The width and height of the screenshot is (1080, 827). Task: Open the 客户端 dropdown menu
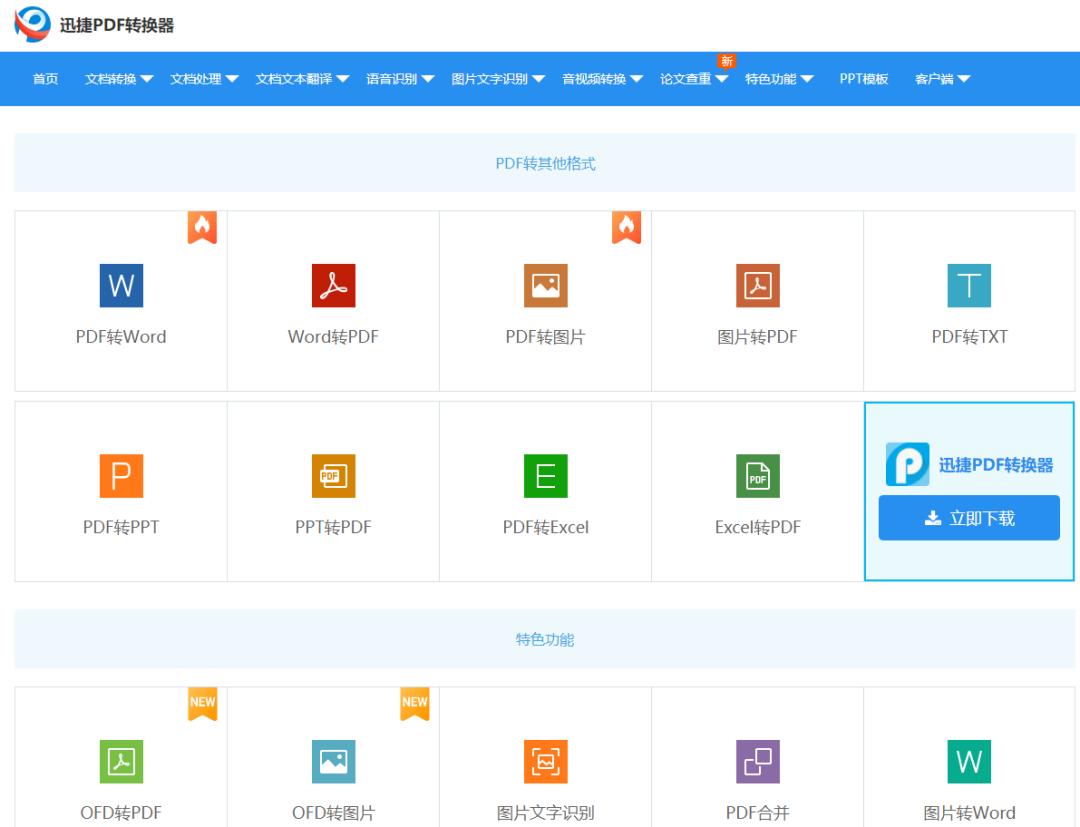coord(940,78)
